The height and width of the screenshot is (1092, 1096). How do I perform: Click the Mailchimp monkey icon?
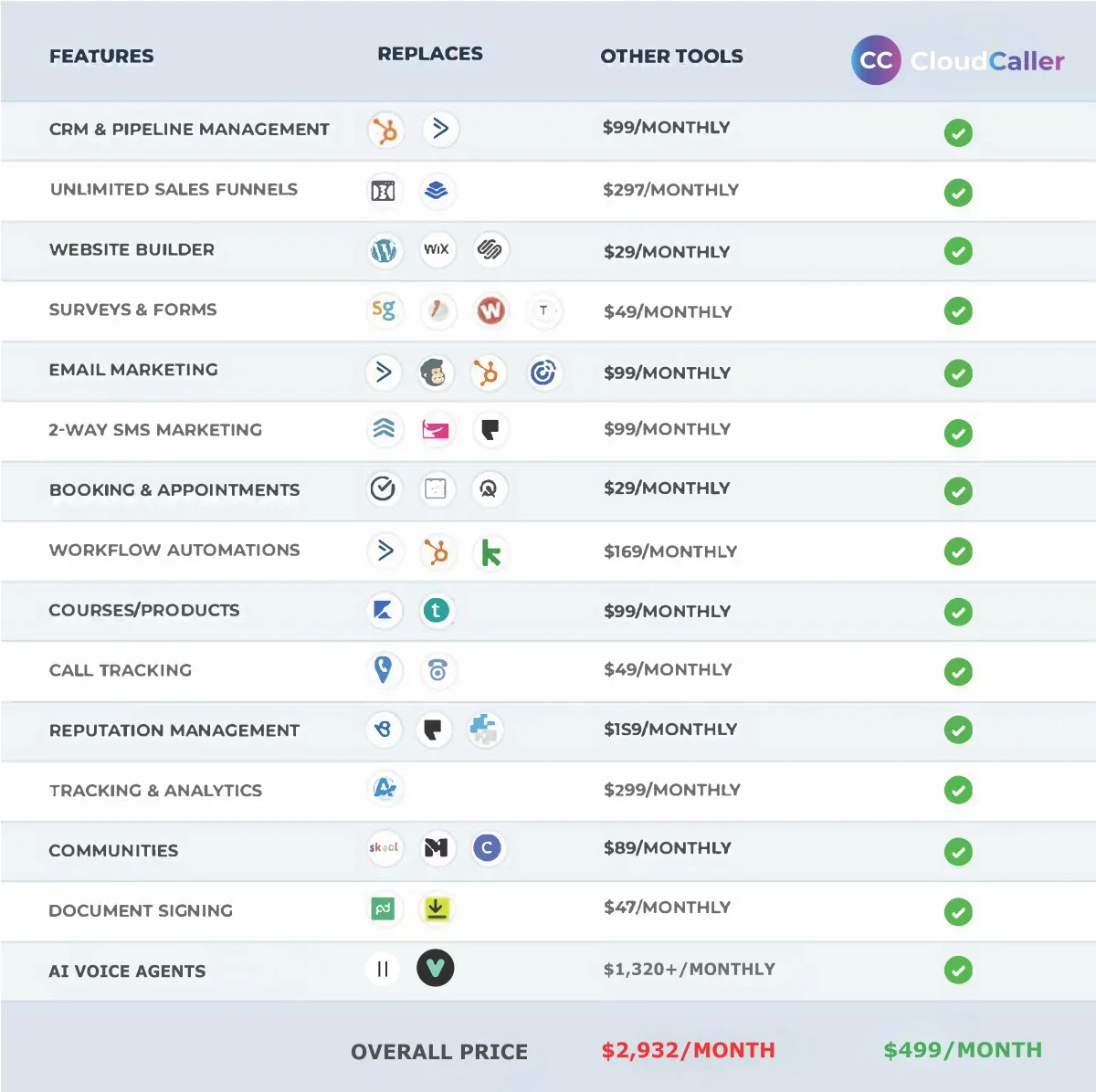(x=435, y=373)
